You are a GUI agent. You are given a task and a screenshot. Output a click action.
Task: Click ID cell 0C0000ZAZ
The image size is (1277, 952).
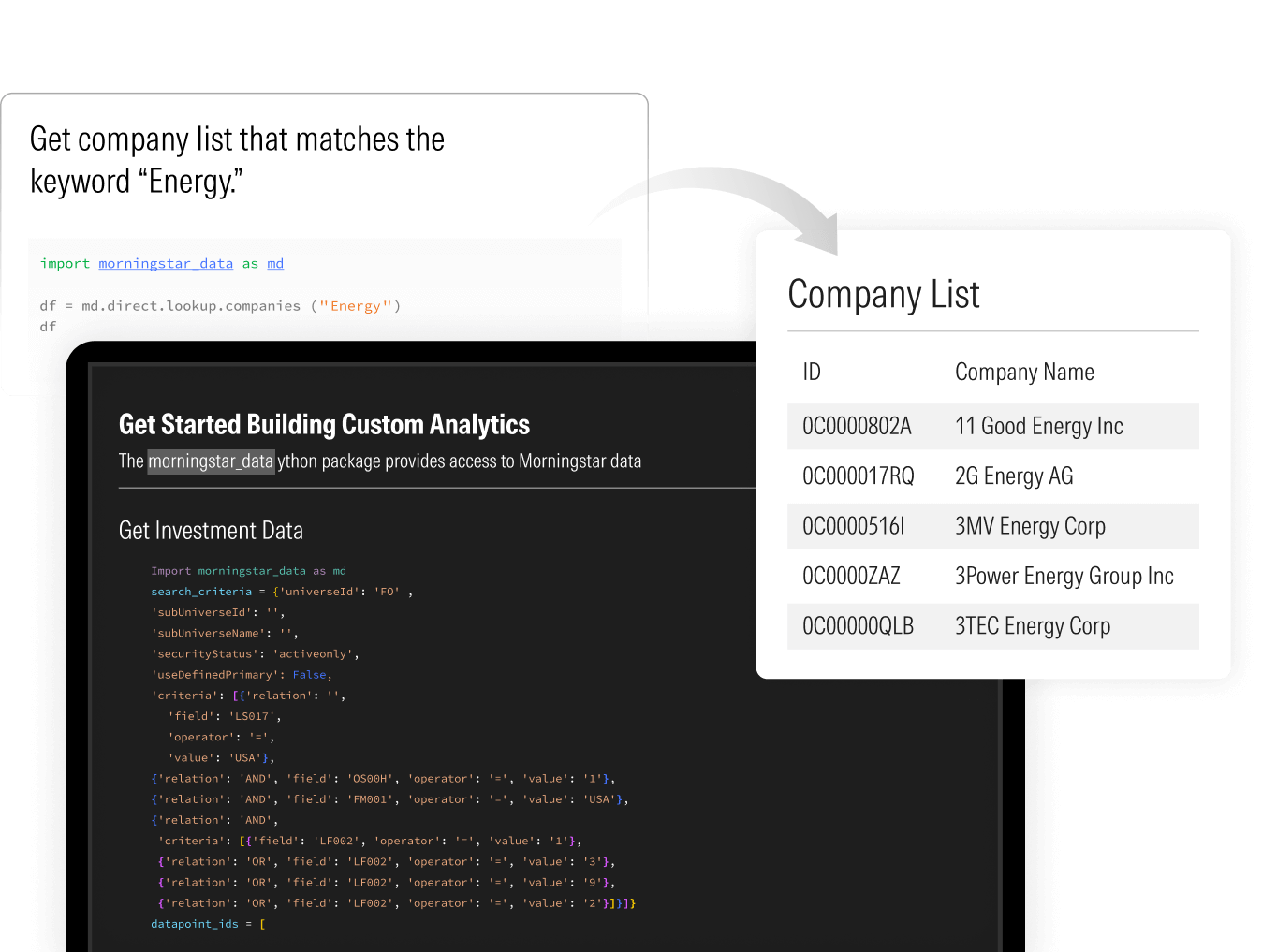point(851,577)
